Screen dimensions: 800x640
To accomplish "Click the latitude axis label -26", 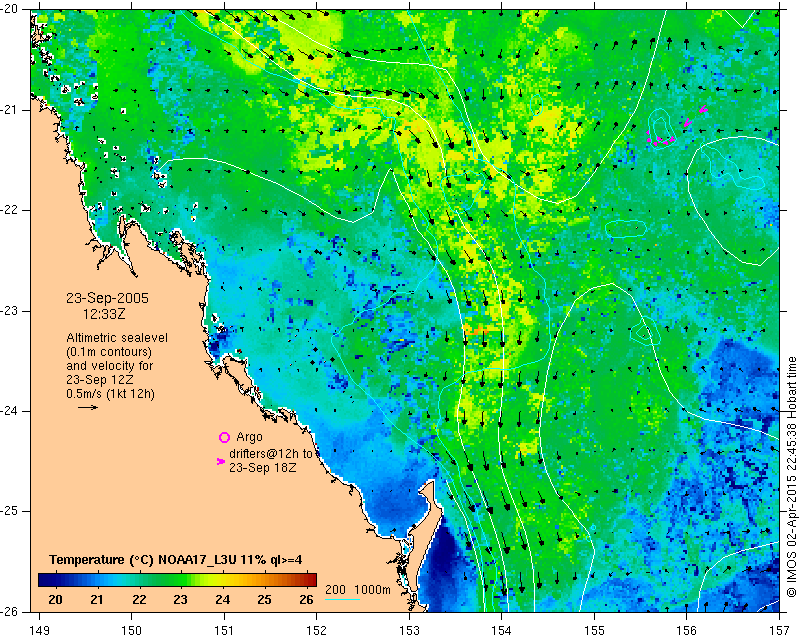I will coord(9,611).
